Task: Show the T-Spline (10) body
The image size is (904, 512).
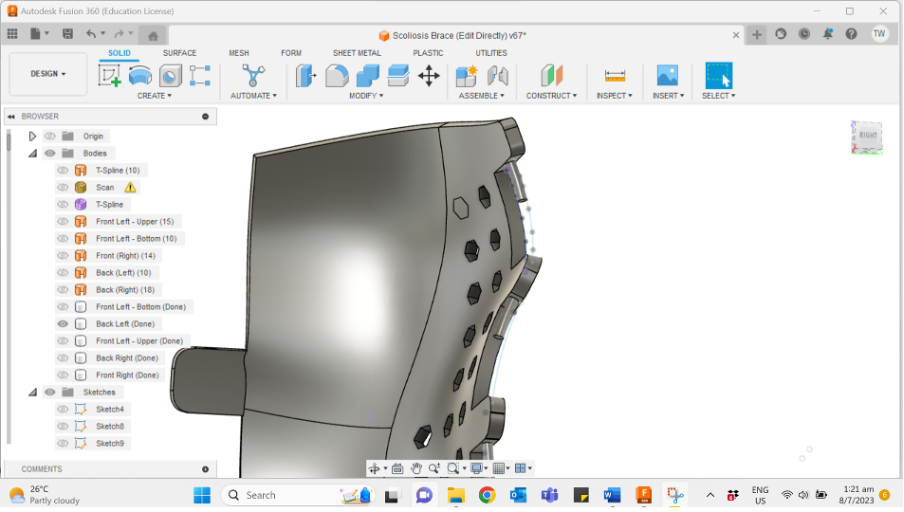Action: (63, 170)
